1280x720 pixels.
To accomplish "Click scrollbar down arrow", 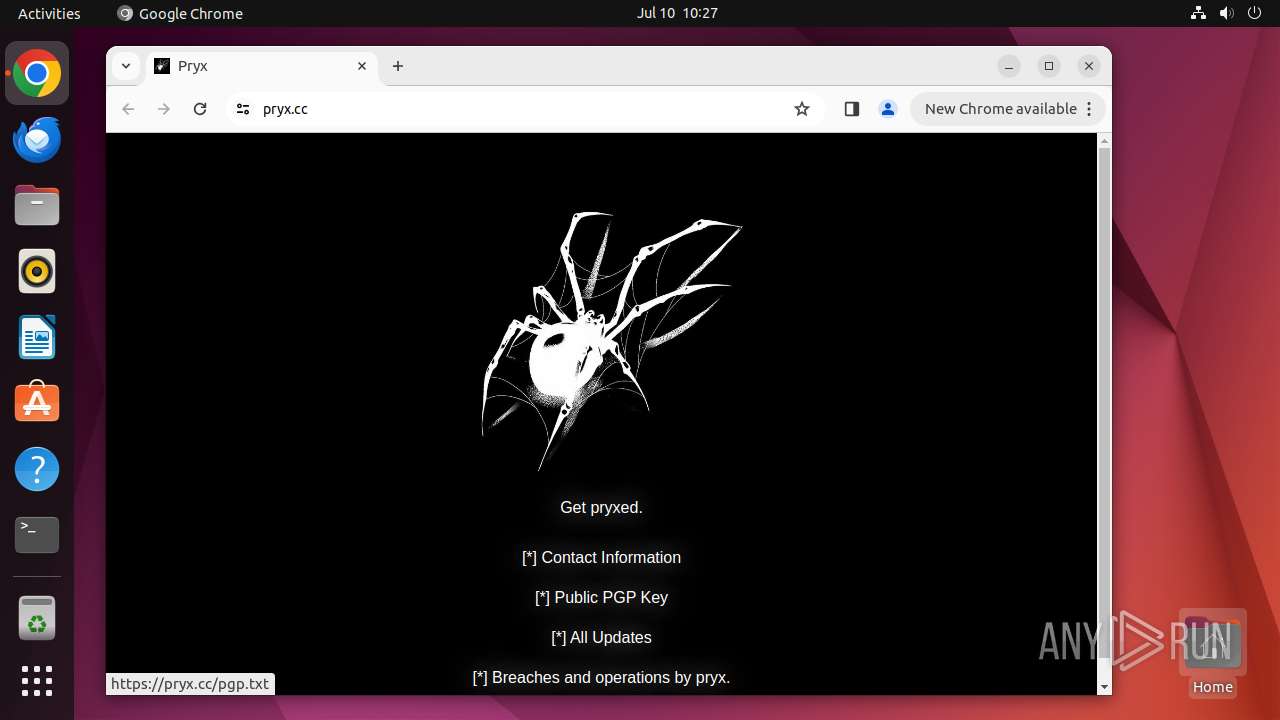I will point(1104,687).
